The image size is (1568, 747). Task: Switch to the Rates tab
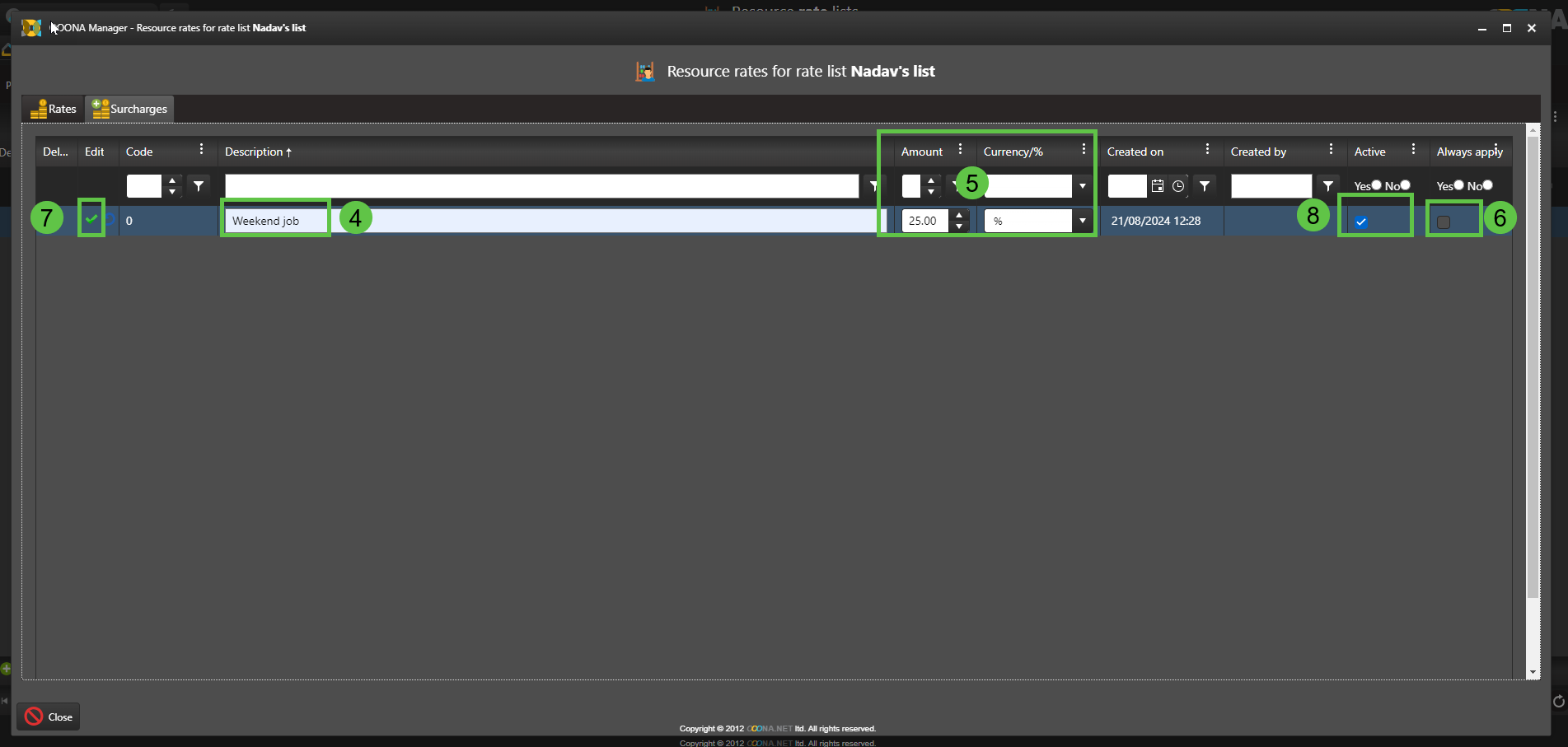point(54,109)
